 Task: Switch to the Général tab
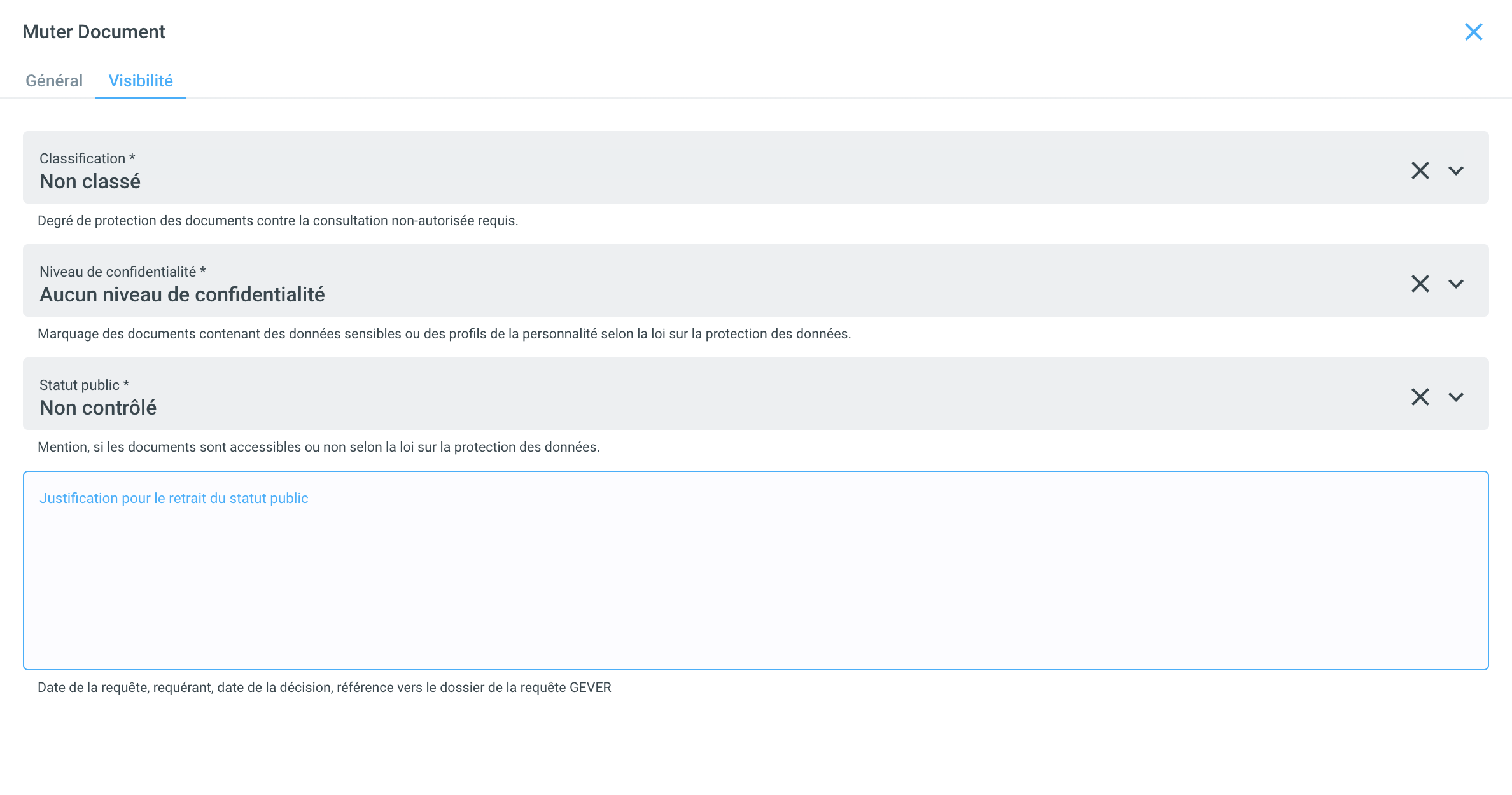click(54, 81)
